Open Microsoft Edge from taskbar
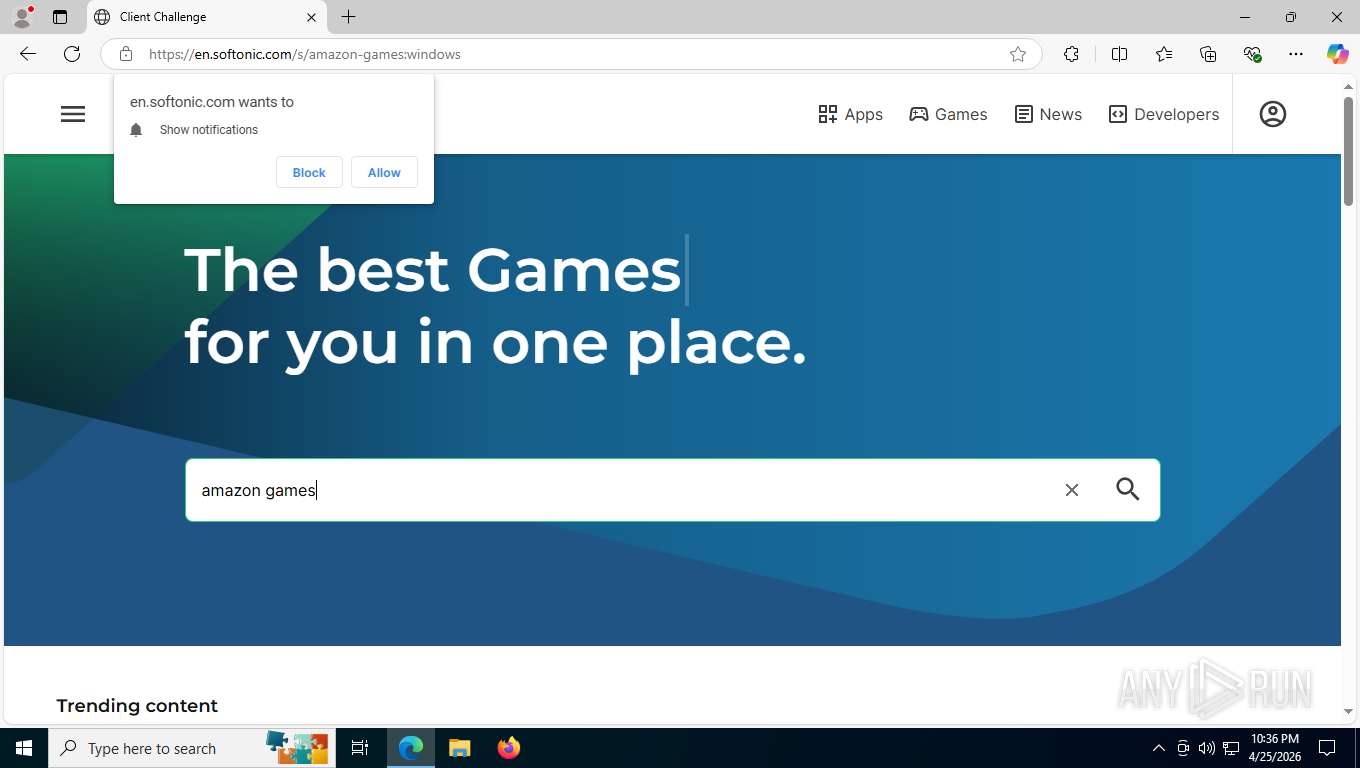 coord(411,748)
